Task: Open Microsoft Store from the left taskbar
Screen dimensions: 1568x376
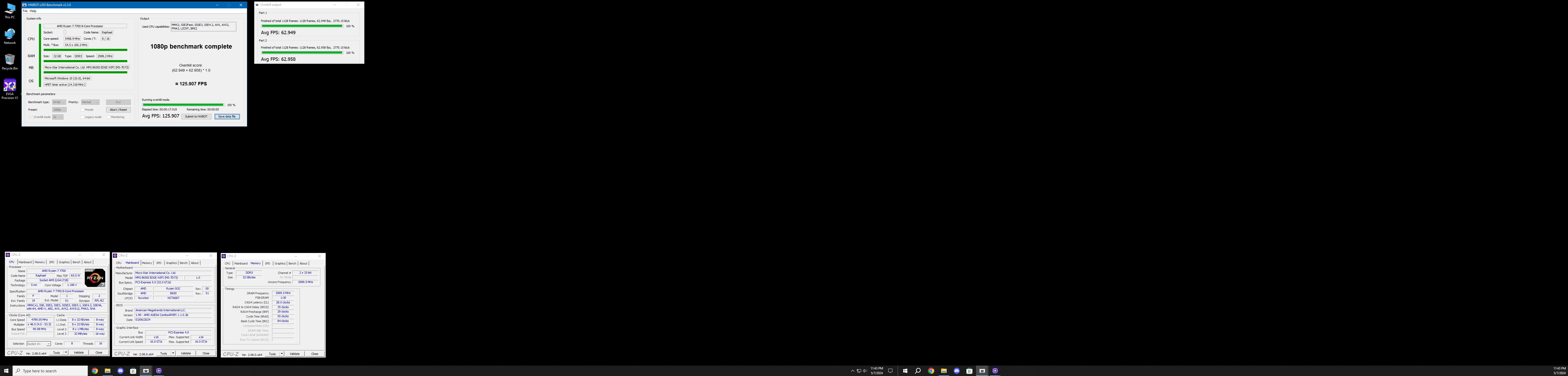Action: pyautogui.click(x=133, y=371)
